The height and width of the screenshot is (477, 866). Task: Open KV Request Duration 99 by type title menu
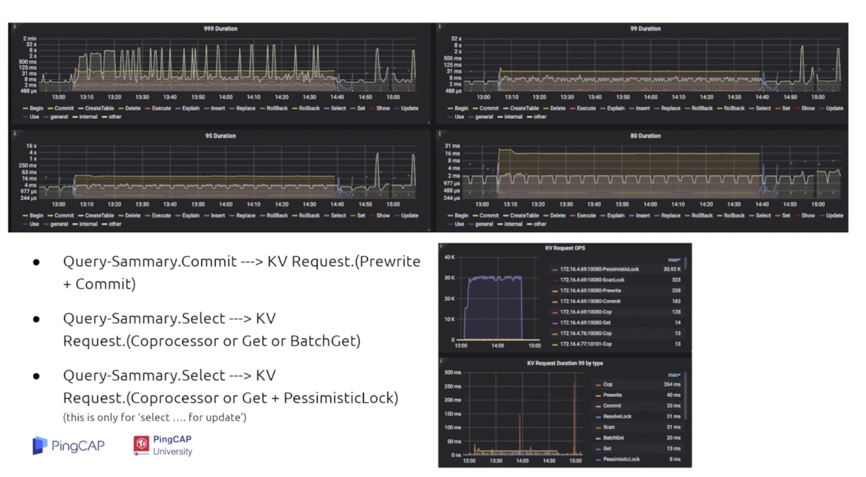pyautogui.click(x=564, y=364)
